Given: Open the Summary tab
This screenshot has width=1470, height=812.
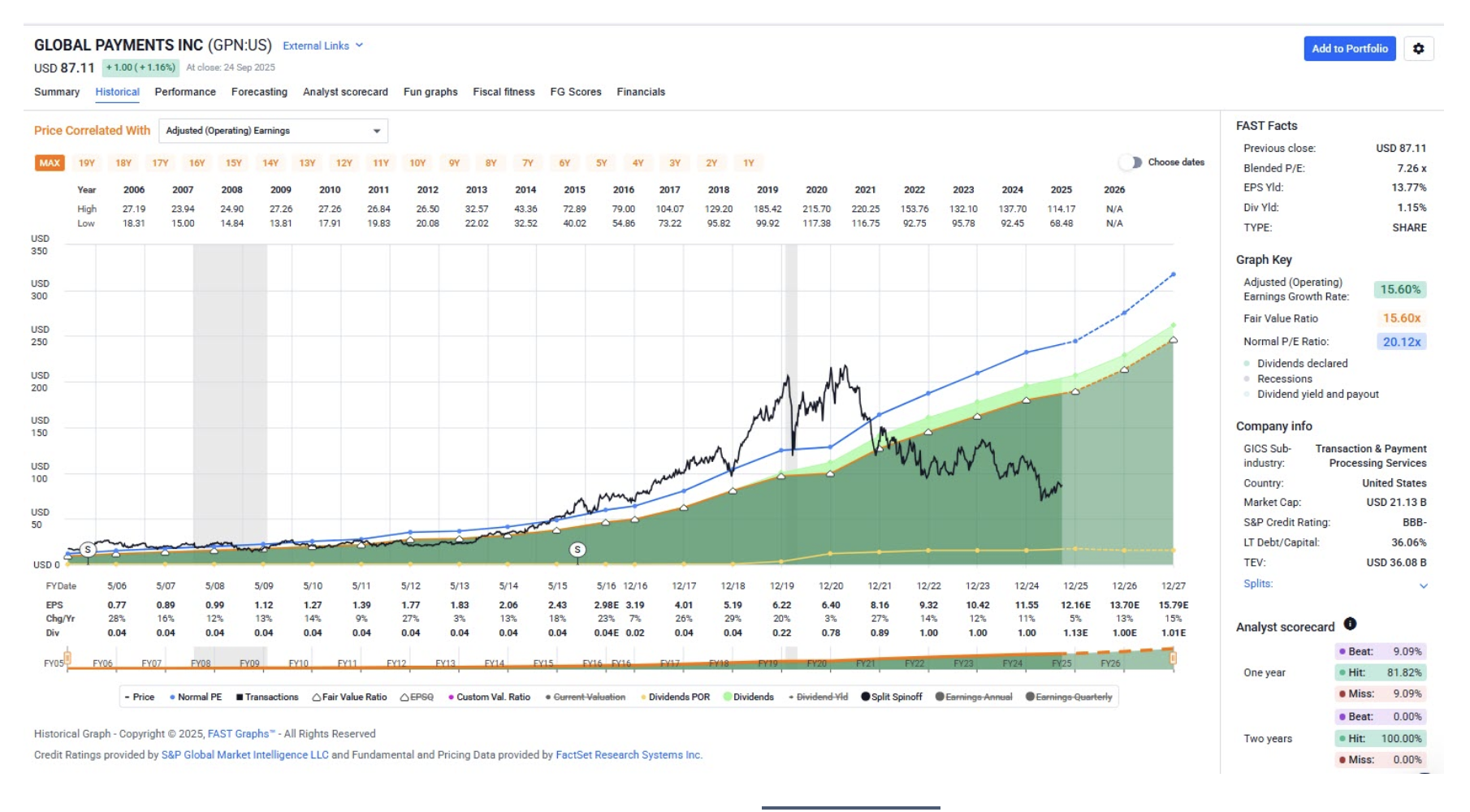Looking at the screenshot, I should pos(57,92).
